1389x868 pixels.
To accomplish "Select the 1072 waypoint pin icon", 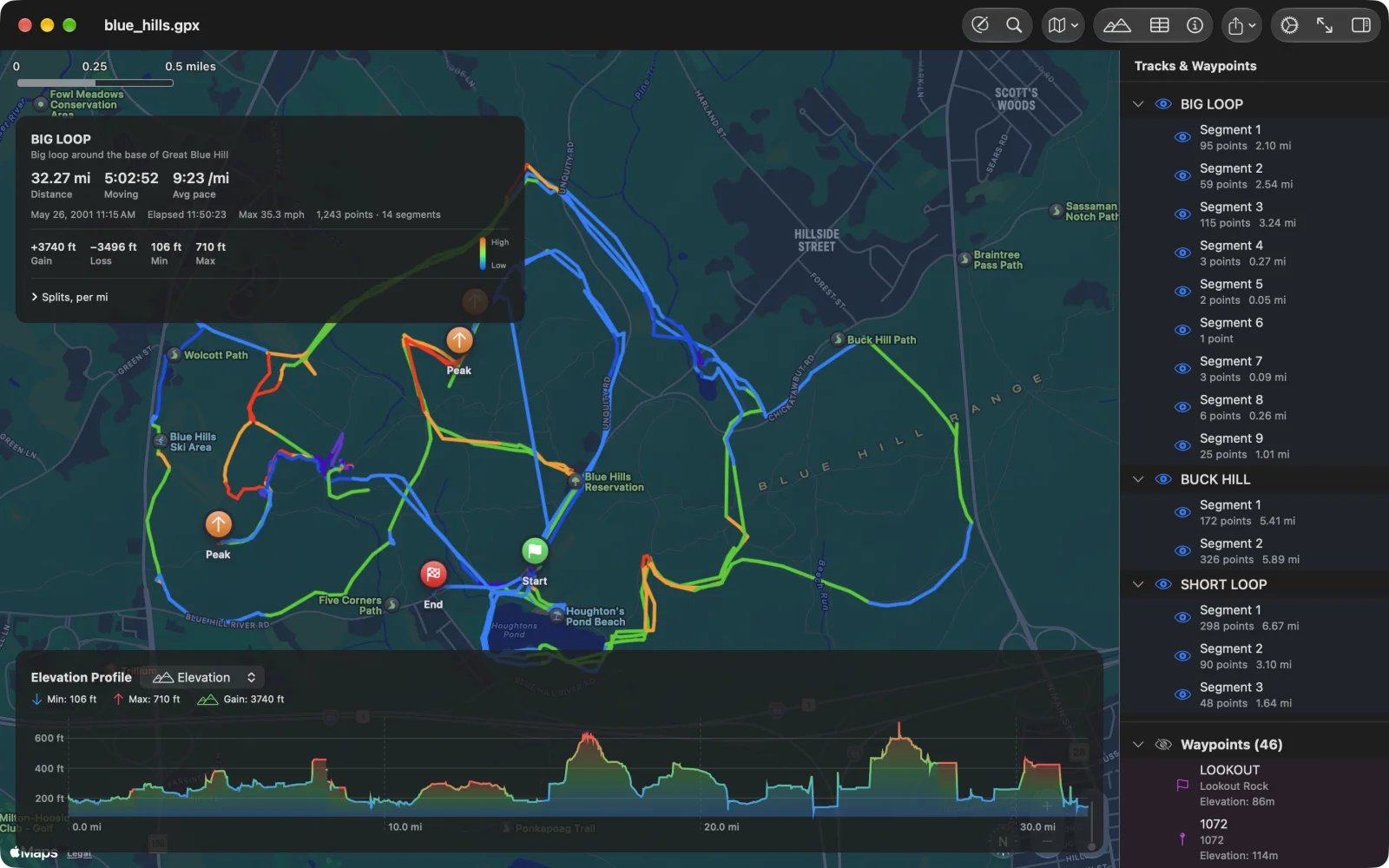I will [x=1182, y=838].
